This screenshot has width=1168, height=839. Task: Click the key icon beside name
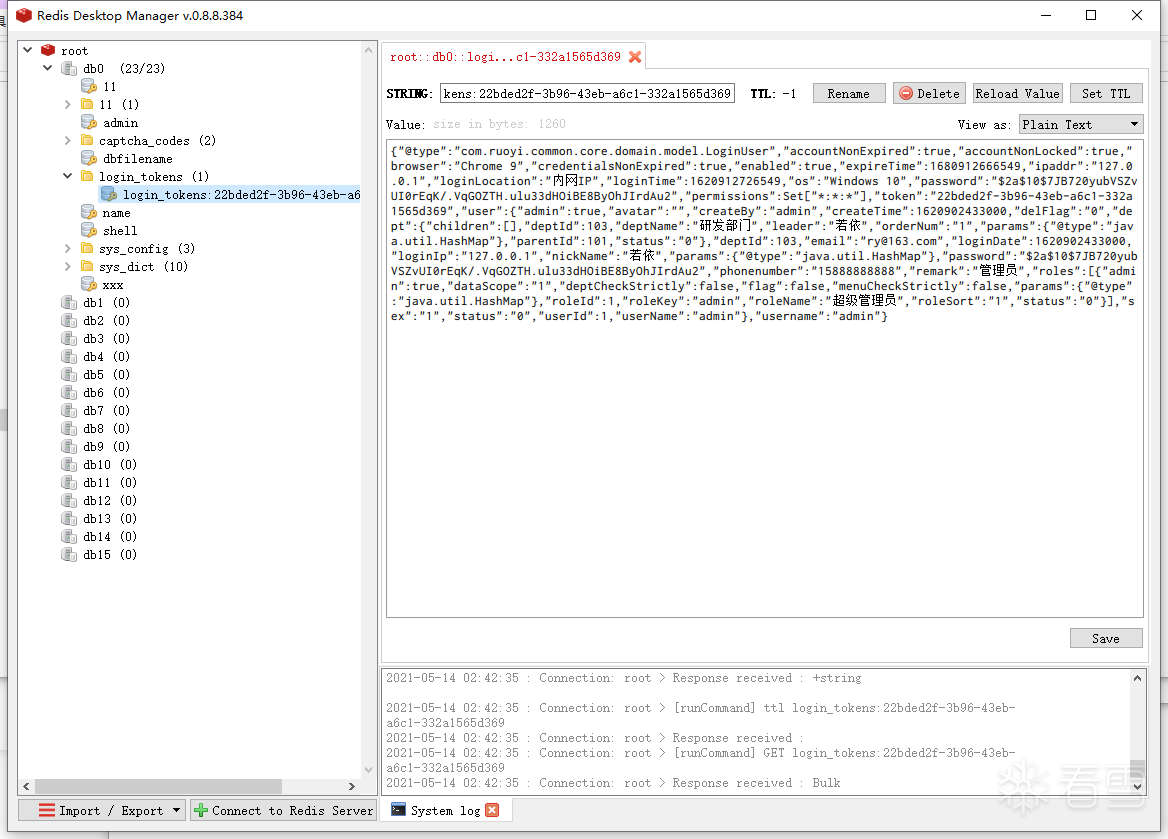click(x=89, y=212)
